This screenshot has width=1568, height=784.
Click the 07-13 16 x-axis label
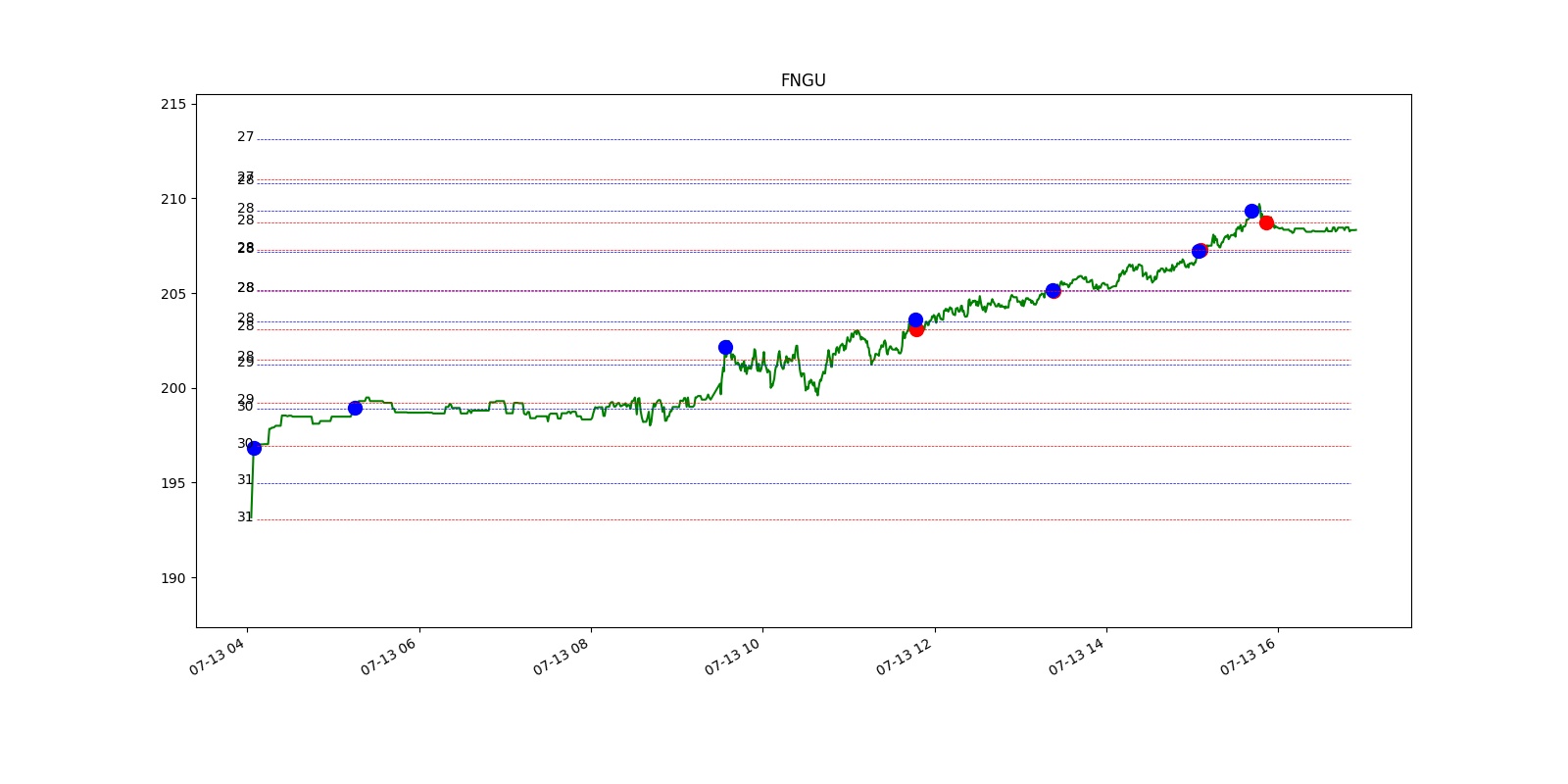pyautogui.click(x=1248, y=657)
